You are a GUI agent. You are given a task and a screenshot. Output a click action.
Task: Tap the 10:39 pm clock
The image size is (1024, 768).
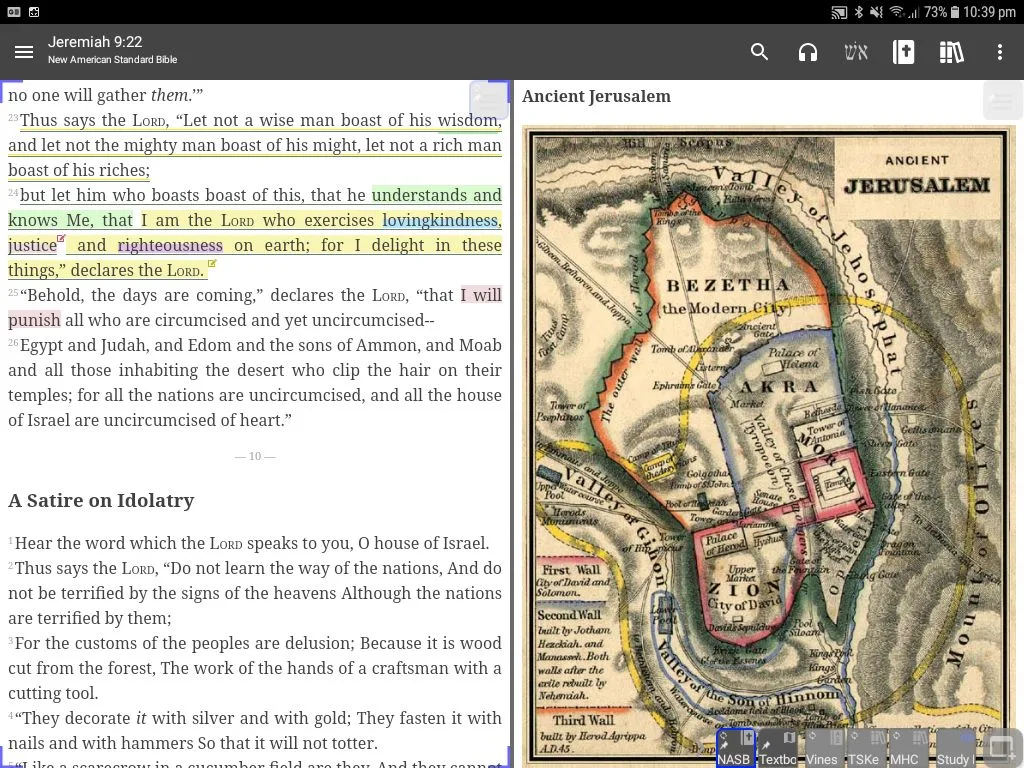point(989,12)
